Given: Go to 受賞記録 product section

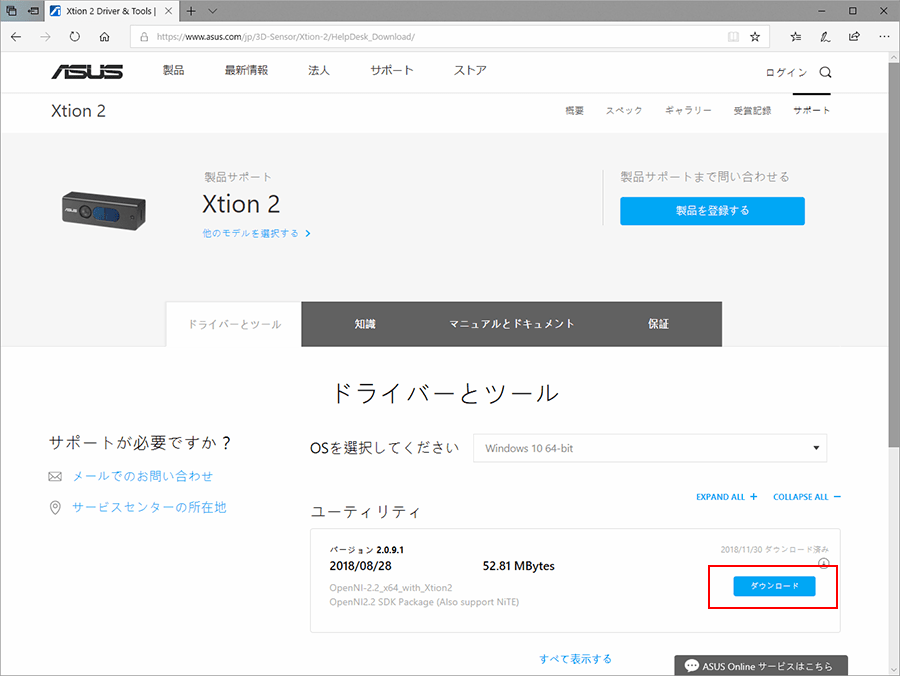Looking at the screenshot, I should click(x=752, y=110).
